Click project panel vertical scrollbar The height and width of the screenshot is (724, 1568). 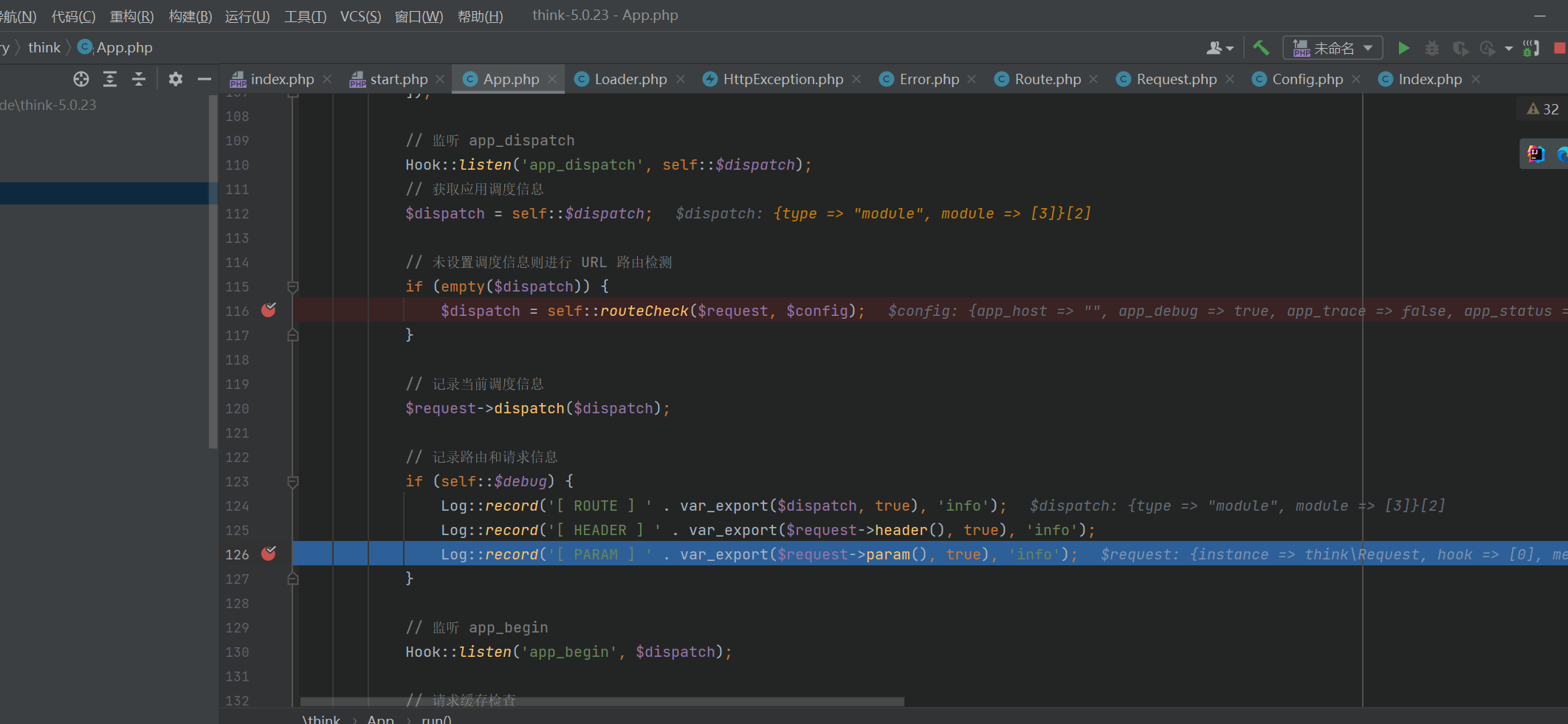(213, 271)
